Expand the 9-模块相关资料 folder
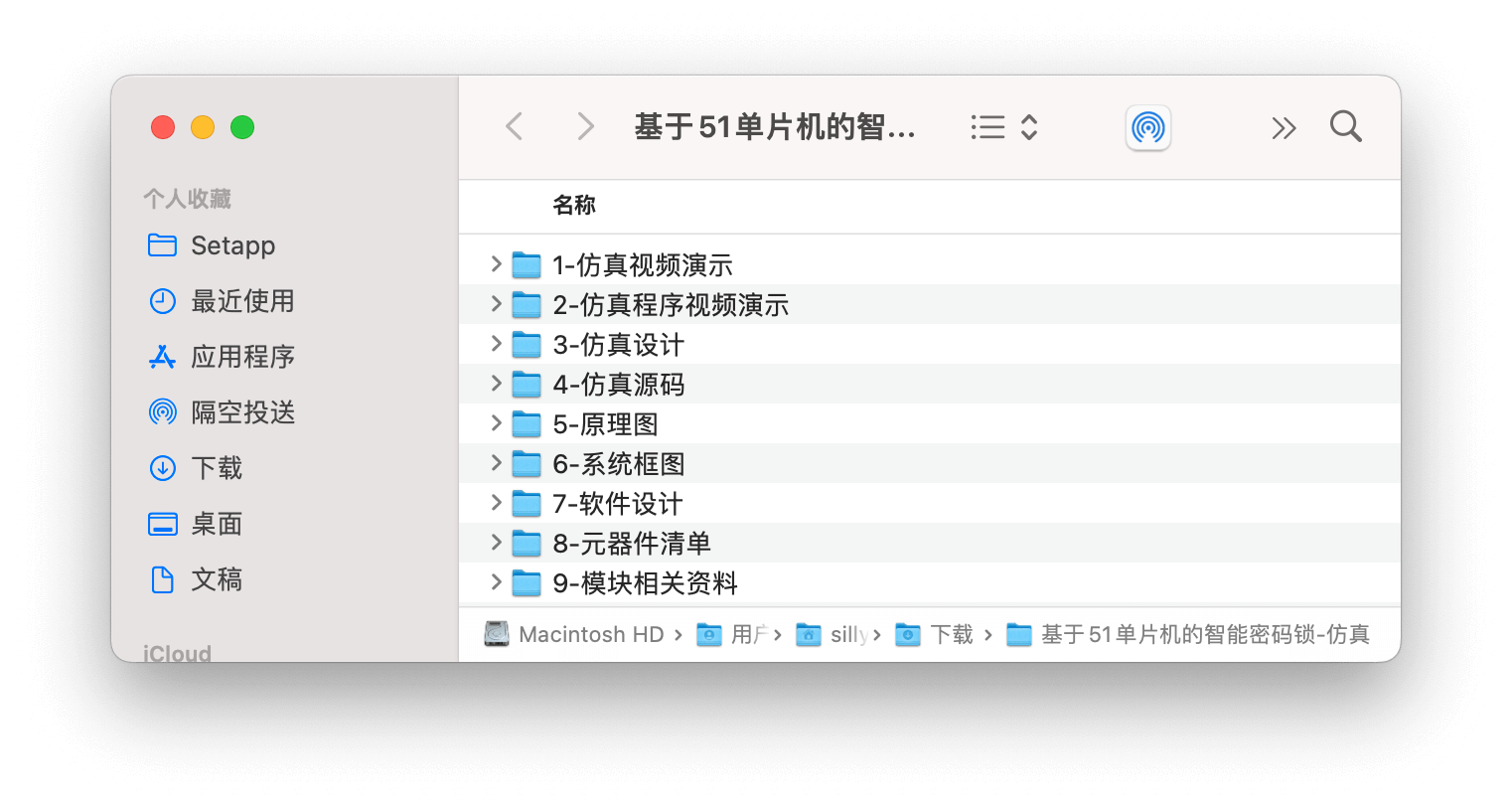The height and width of the screenshot is (809, 1512). pos(496,581)
